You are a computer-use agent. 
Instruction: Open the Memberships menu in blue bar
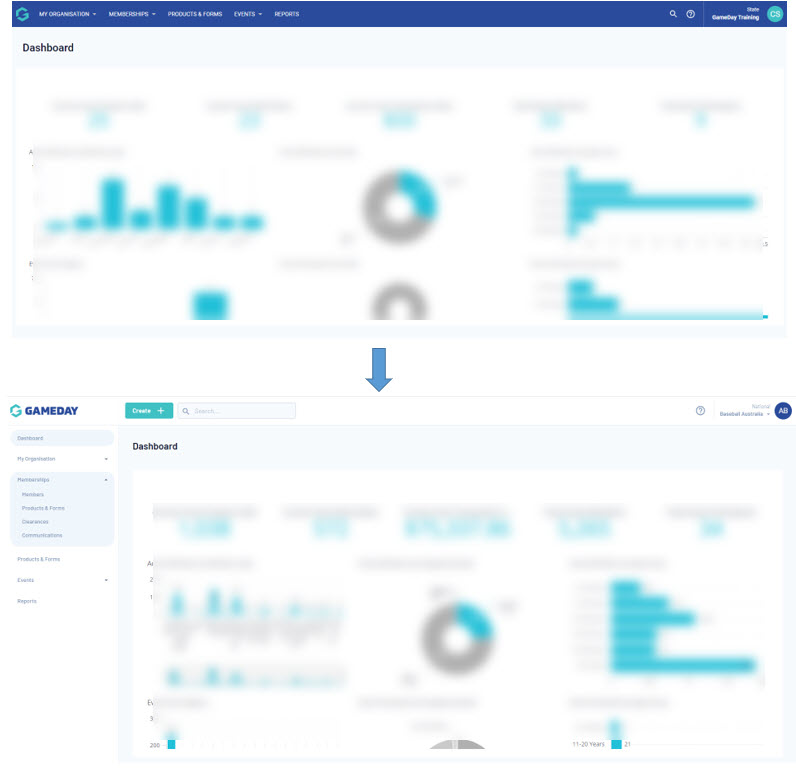[132, 14]
